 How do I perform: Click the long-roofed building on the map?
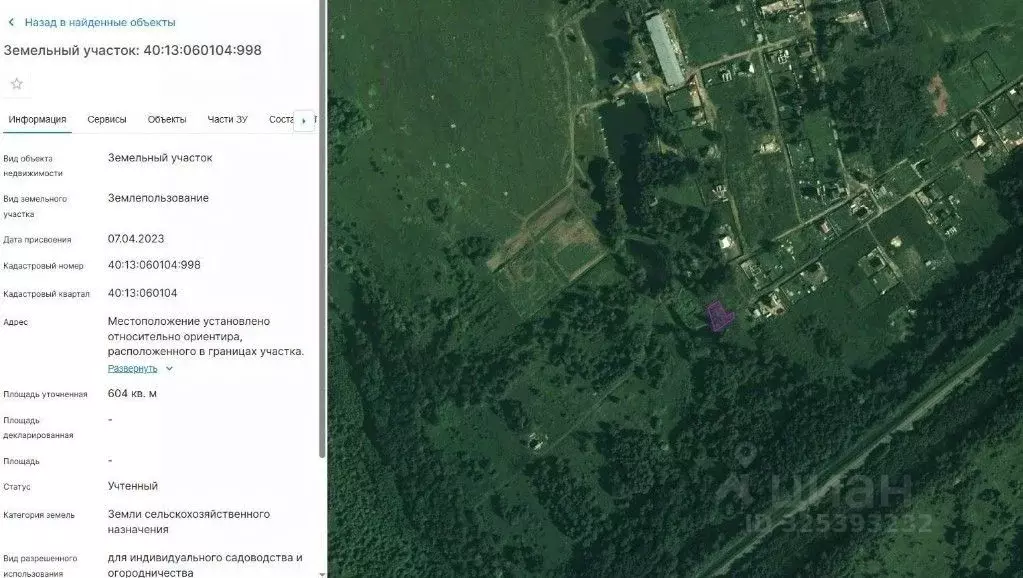(665, 48)
